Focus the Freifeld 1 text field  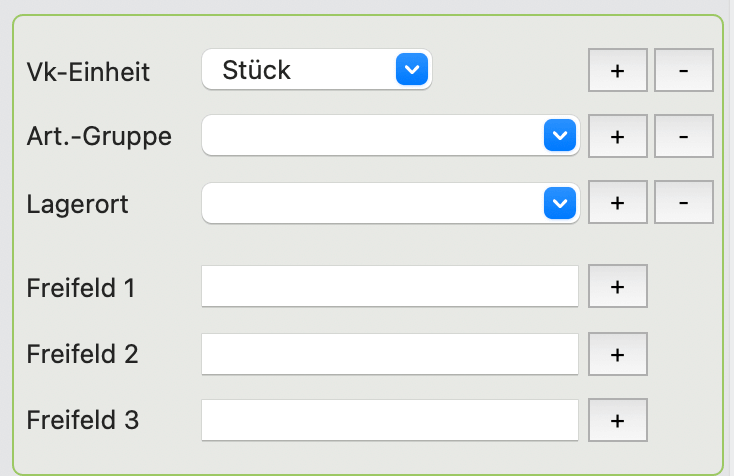(390, 286)
